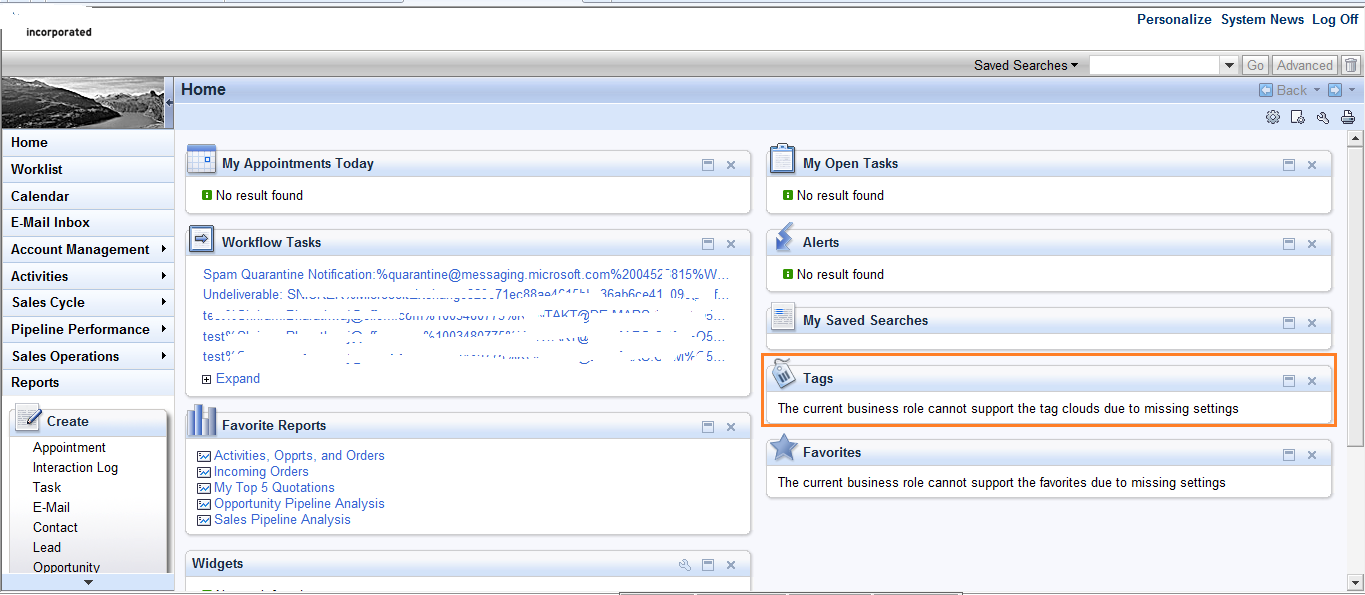The height and width of the screenshot is (595, 1365).
Task: Click the gear icon in page toolbar
Action: point(1272,117)
